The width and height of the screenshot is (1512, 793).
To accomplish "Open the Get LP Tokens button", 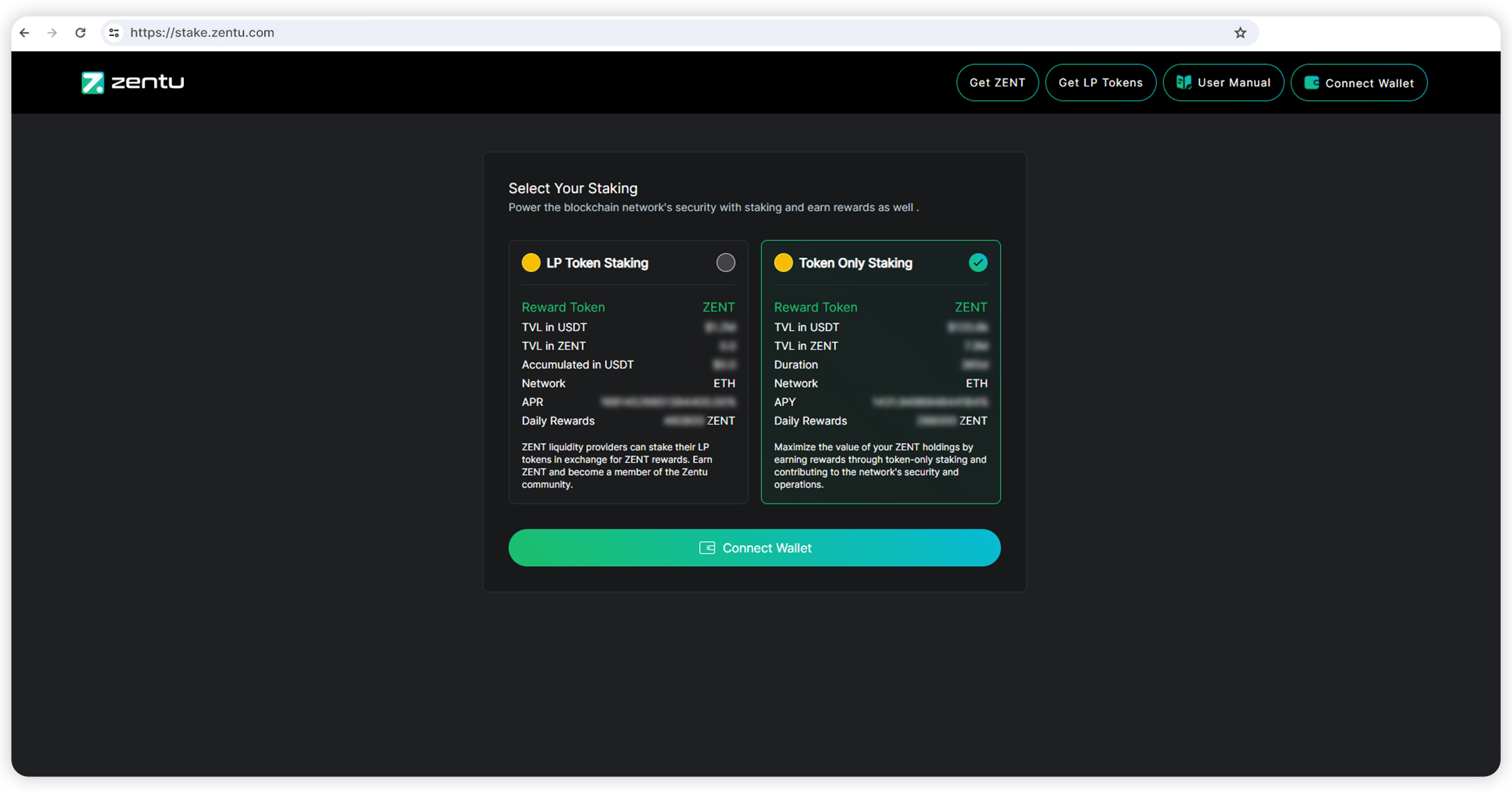I will click(x=1100, y=83).
